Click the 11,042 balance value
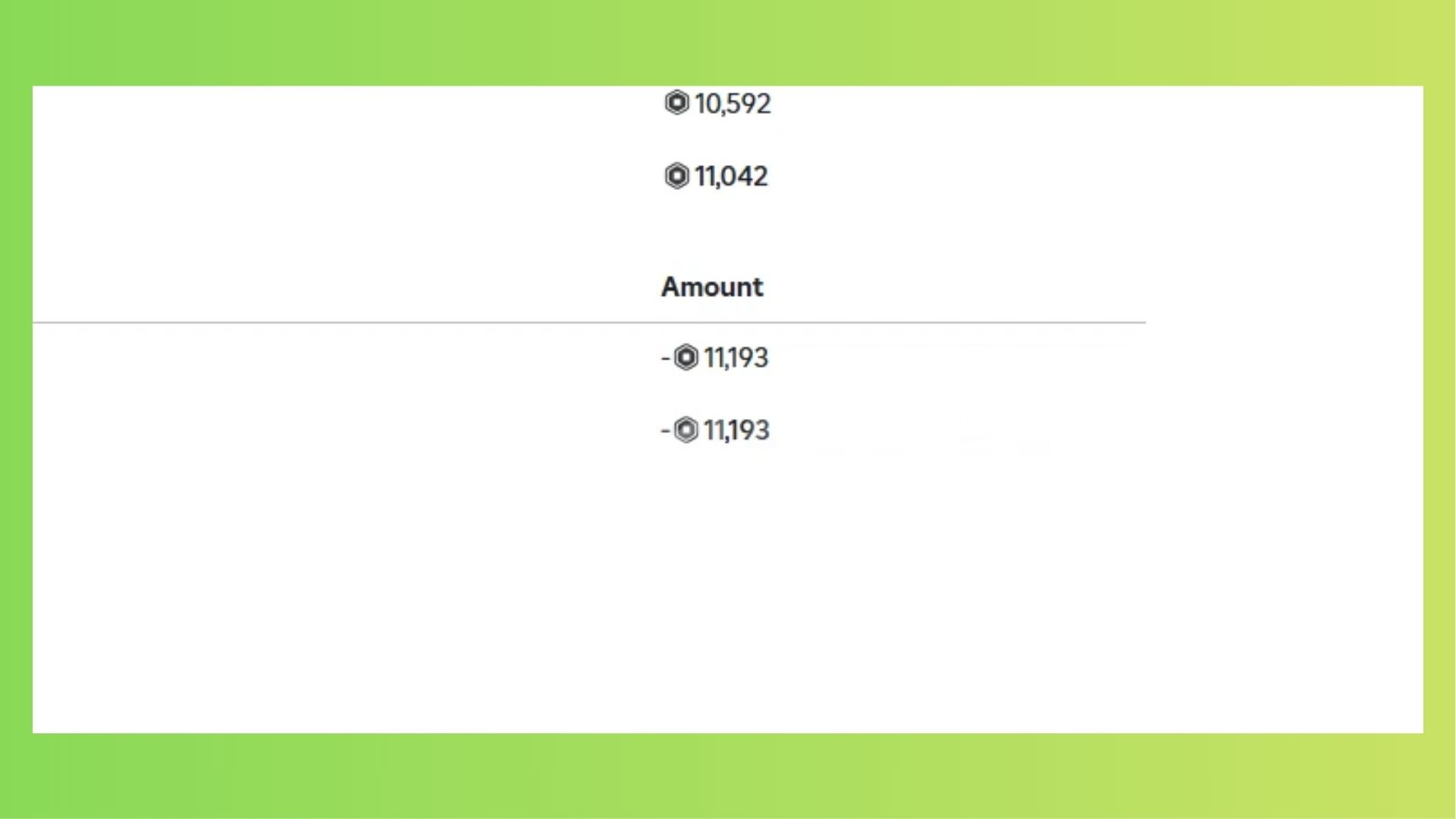The image size is (1456, 819). tap(731, 177)
